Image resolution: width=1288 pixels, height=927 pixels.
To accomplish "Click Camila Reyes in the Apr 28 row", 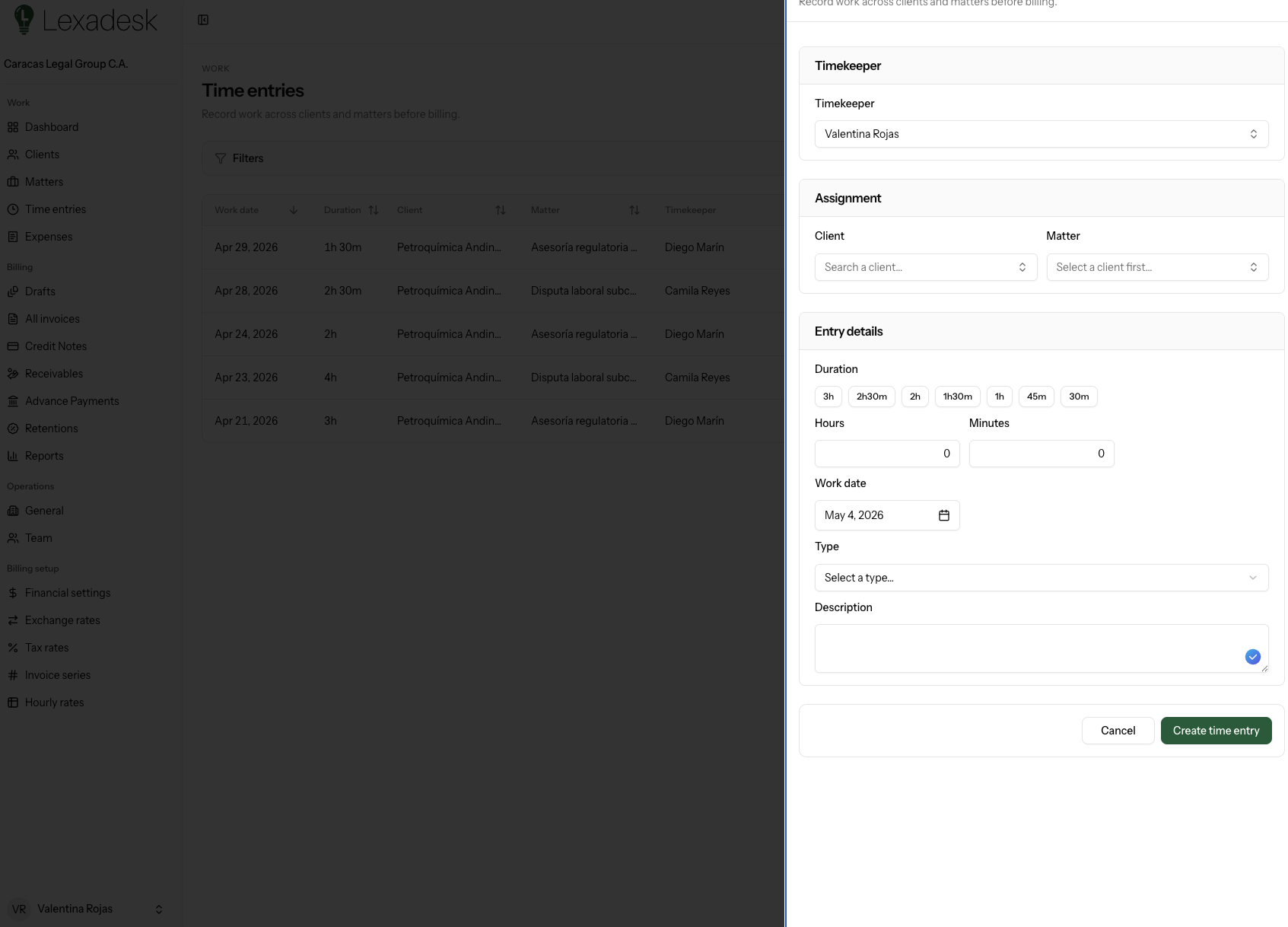I will (697, 291).
